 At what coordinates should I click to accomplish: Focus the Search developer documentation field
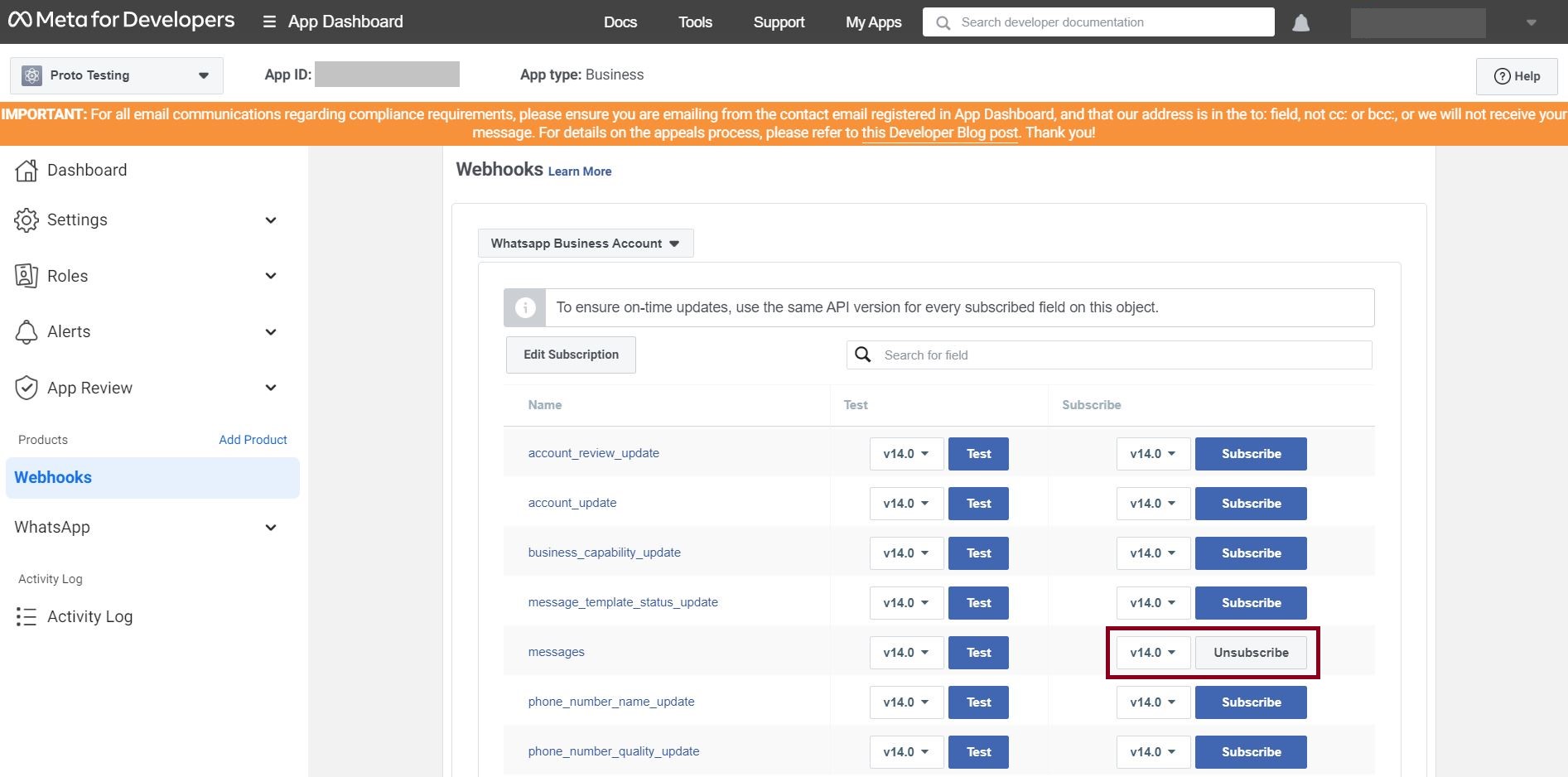[x=1098, y=22]
